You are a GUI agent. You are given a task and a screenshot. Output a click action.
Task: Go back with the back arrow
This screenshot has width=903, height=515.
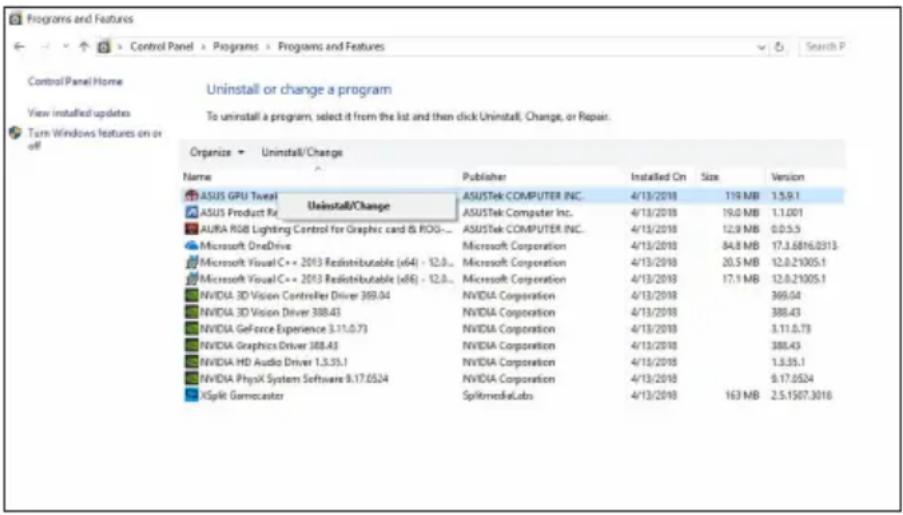(x=19, y=47)
